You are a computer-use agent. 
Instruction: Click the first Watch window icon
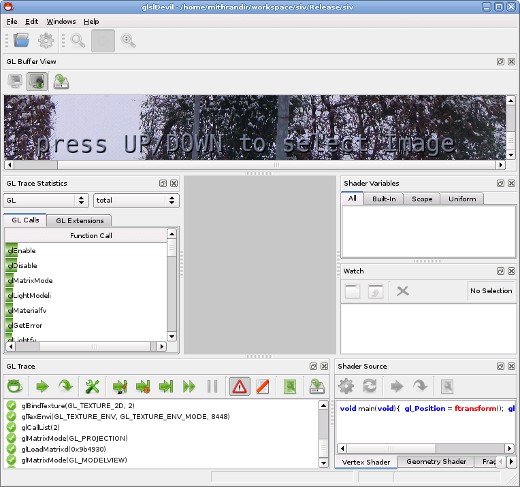[352, 291]
